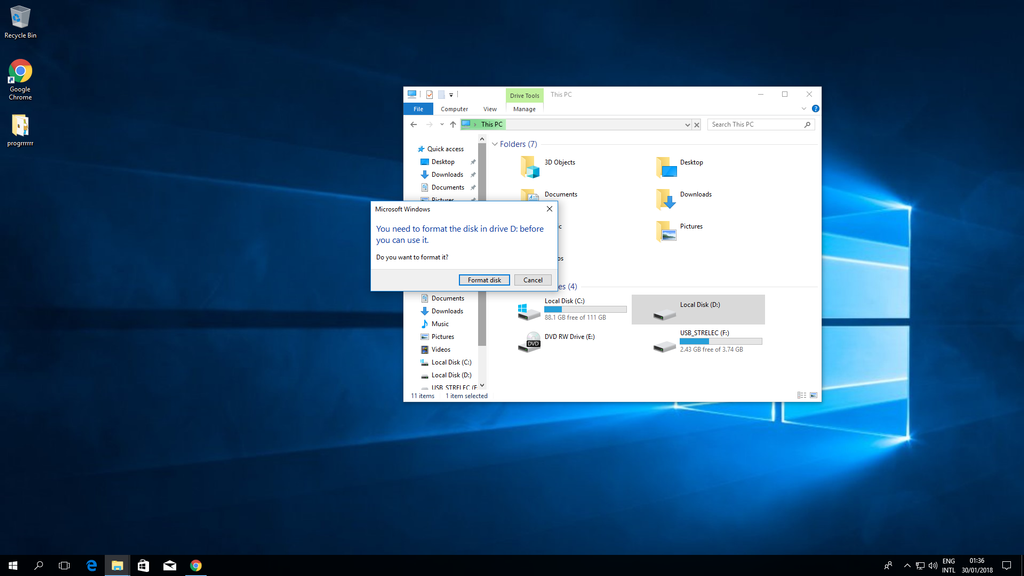Viewport: 1024px width, 576px height.
Task: Open Local Disk (C:) in navigation pane
Action: (x=451, y=362)
